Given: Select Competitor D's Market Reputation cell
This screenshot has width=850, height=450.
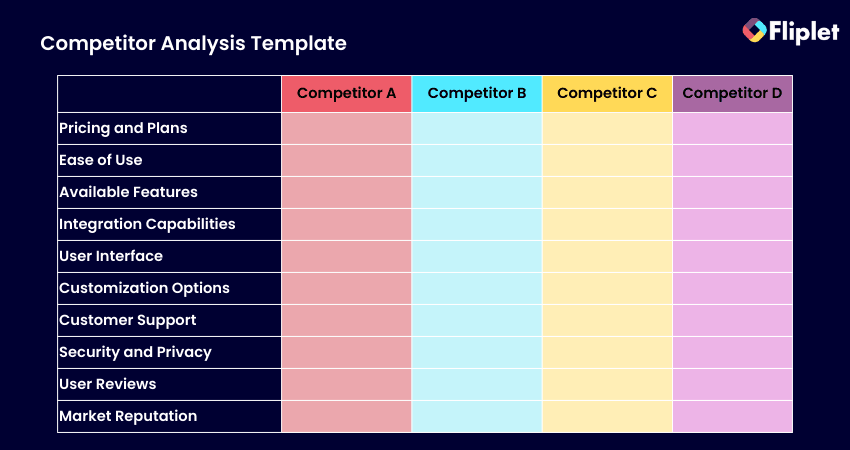Looking at the screenshot, I should pyautogui.click(x=732, y=416).
